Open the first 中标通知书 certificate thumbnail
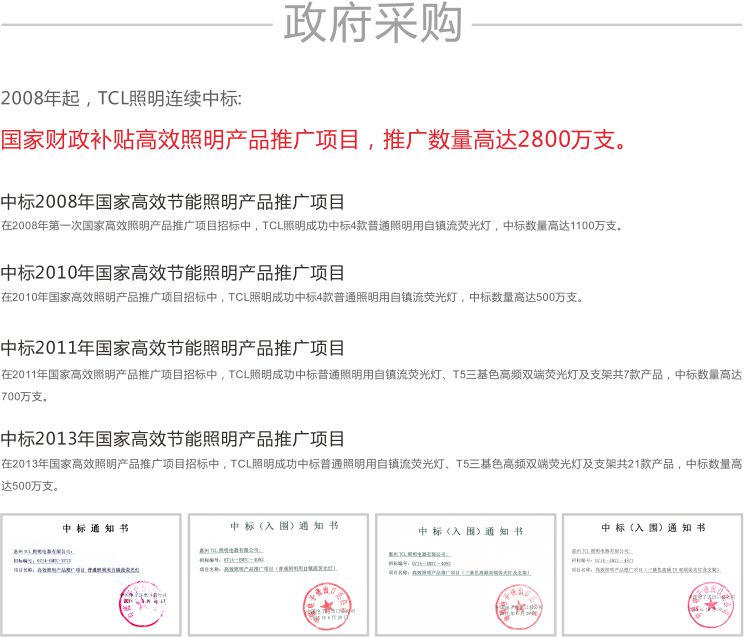The width and height of the screenshot is (744, 637). (x=91, y=575)
